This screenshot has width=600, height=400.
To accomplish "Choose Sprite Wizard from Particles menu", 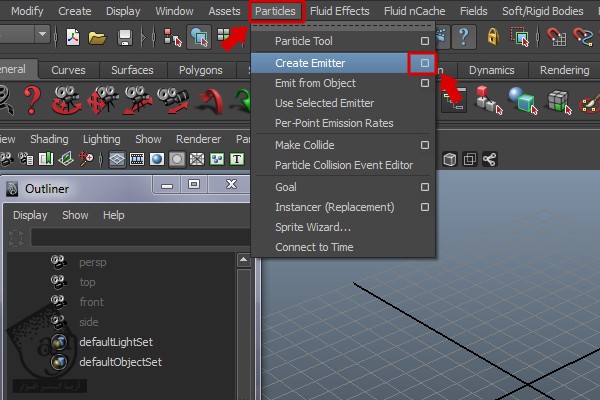I will [x=313, y=227].
